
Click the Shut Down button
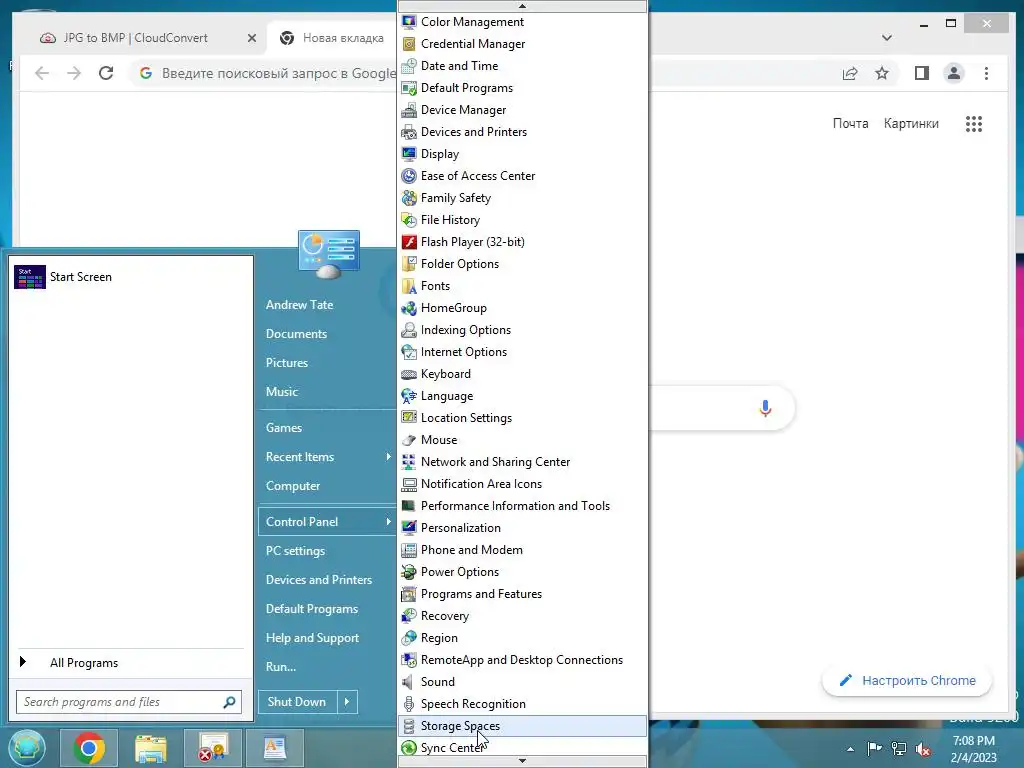tap(297, 702)
